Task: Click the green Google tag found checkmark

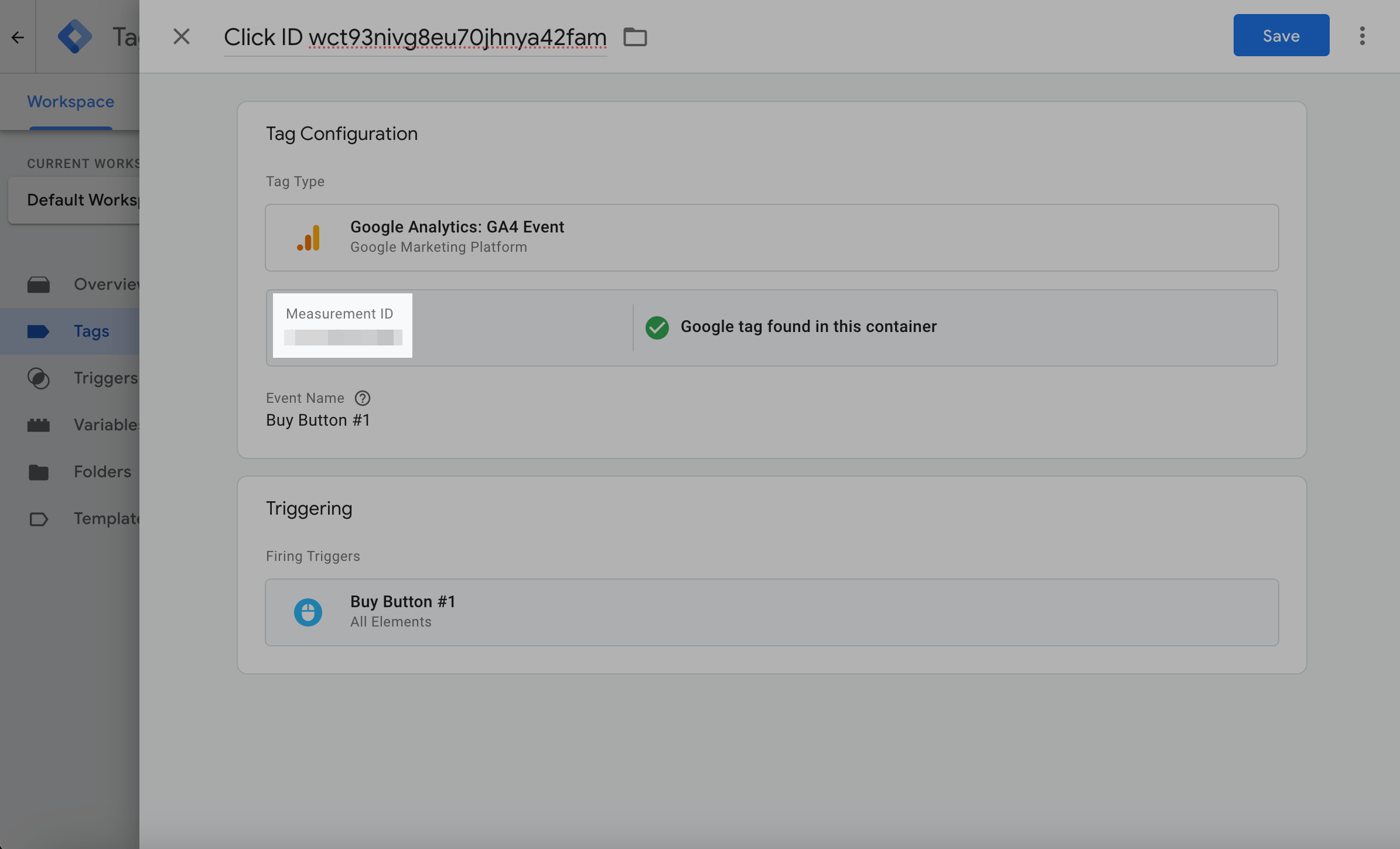Action: click(x=657, y=327)
